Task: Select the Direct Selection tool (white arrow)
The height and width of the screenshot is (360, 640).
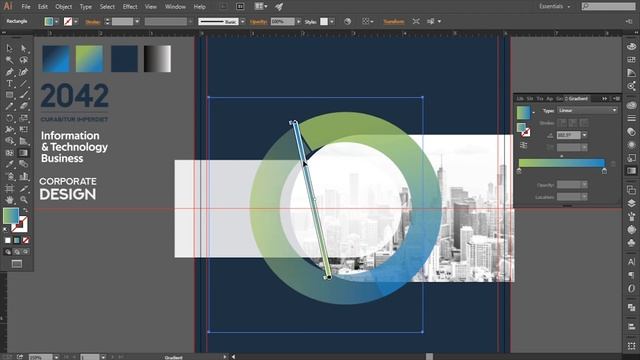Action: point(23,49)
